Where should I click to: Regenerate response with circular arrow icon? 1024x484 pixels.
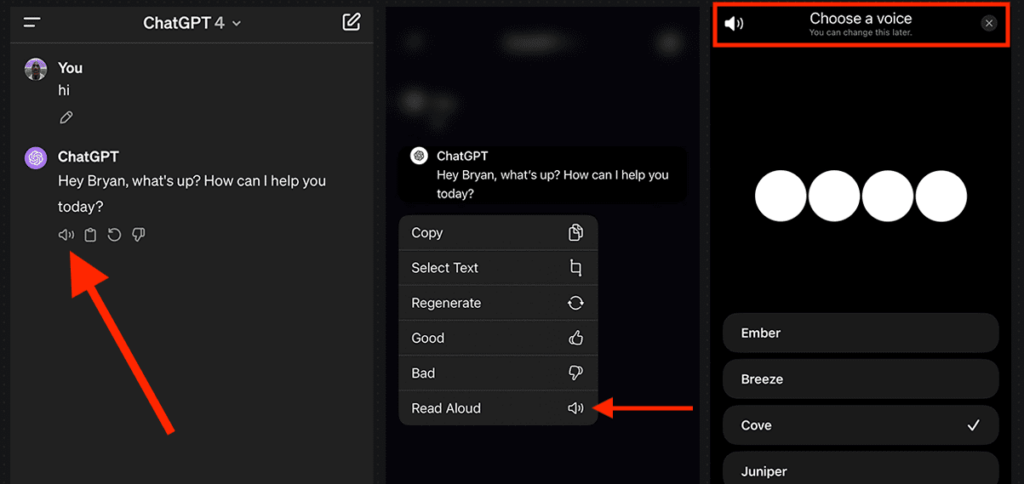(x=114, y=234)
